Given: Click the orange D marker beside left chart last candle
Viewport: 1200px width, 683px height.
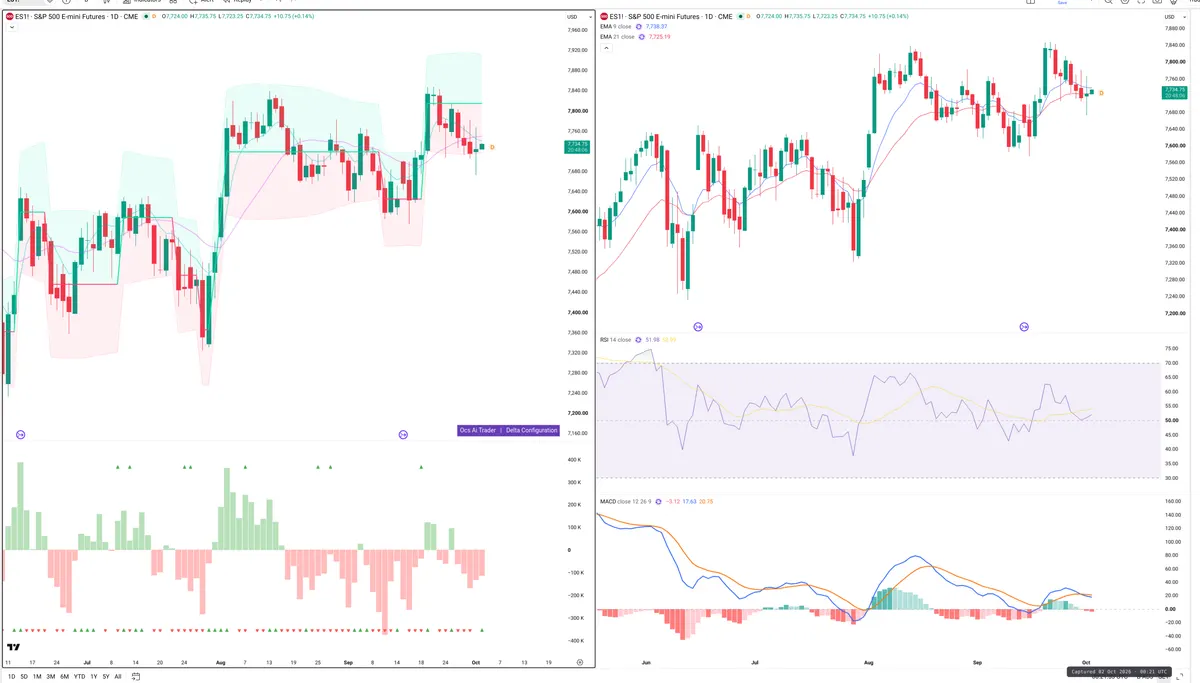Looking at the screenshot, I should point(492,147).
